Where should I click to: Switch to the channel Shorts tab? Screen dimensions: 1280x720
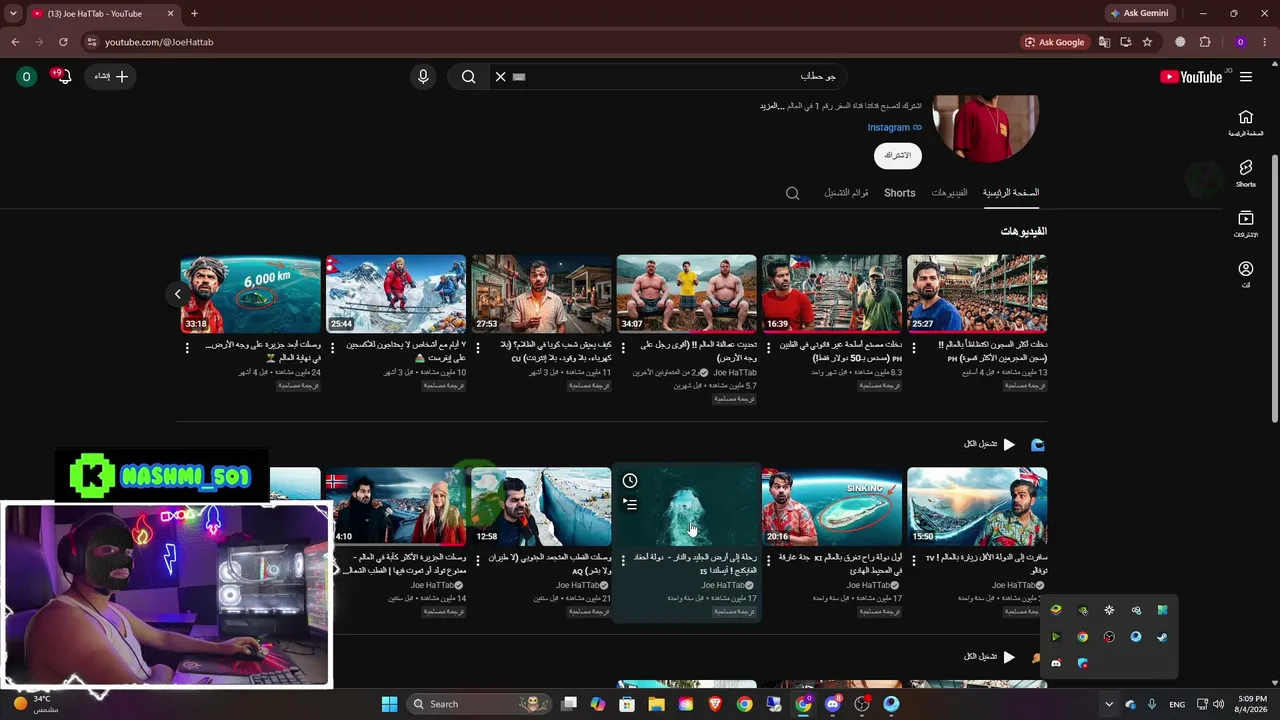899,193
